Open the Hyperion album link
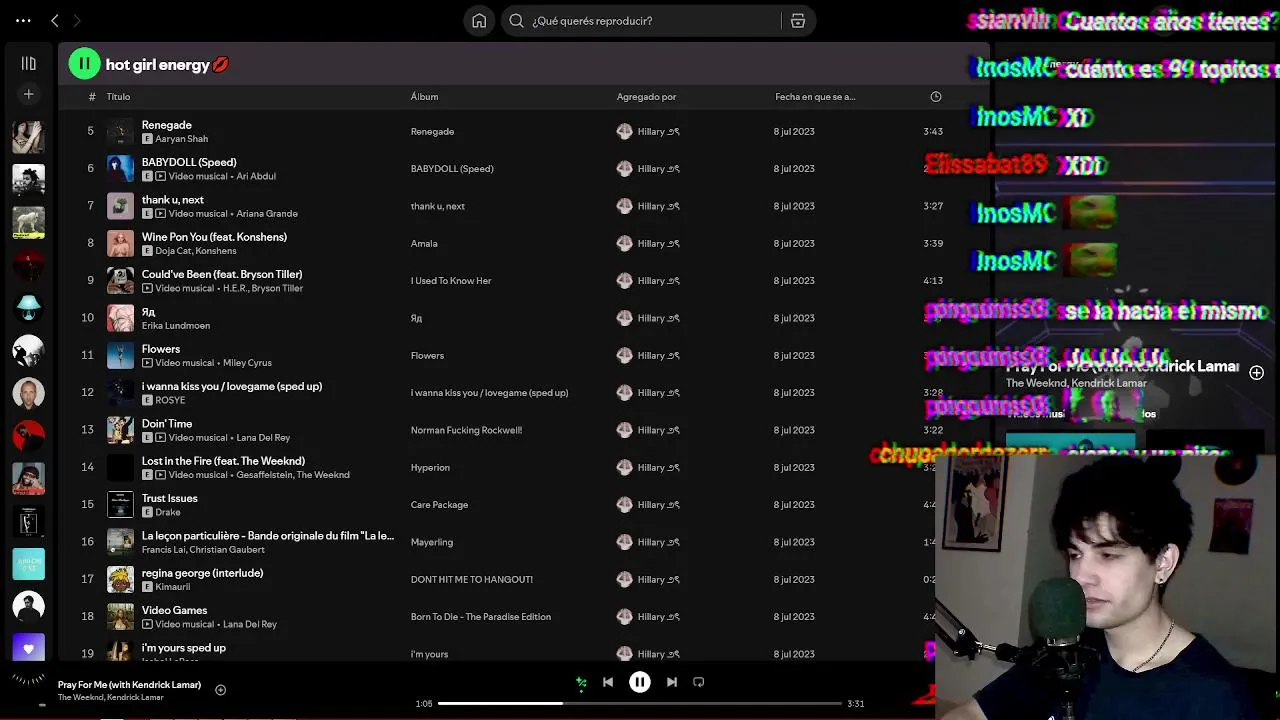This screenshot has height=720, width=1280. pos(430,467)
